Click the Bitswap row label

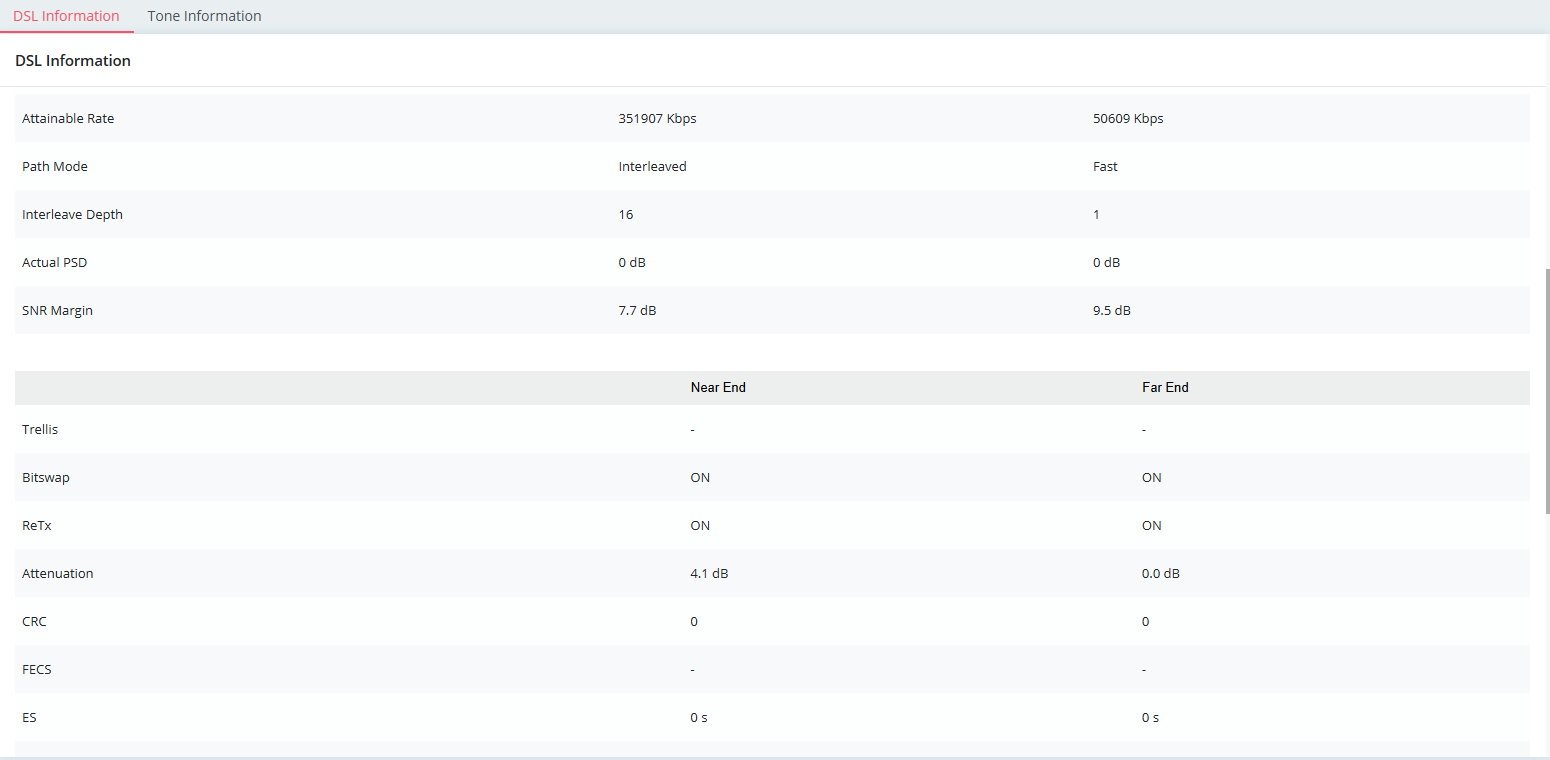coord(46,477)
